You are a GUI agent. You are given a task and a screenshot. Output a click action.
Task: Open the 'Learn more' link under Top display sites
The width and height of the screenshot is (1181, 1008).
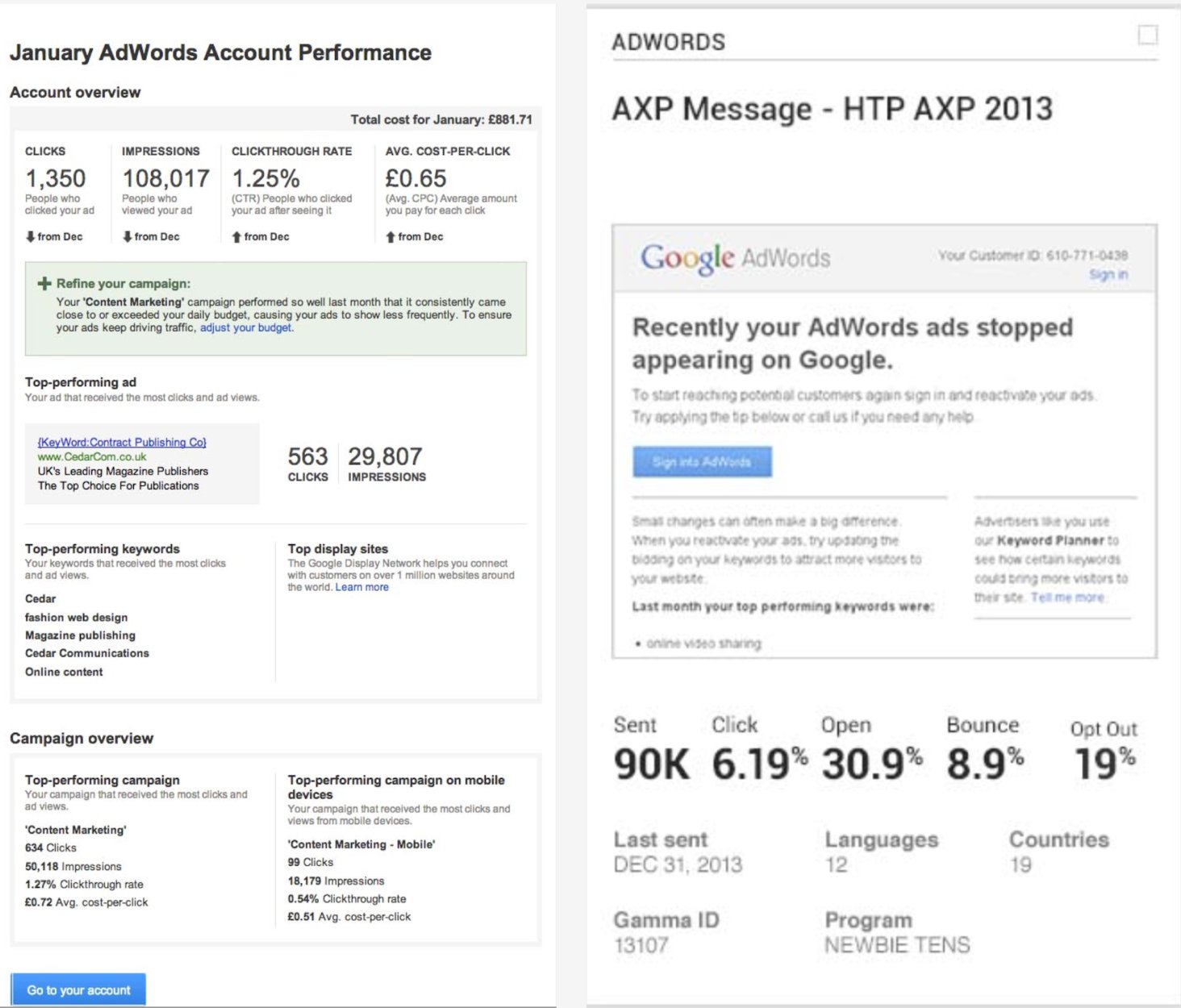361,587
